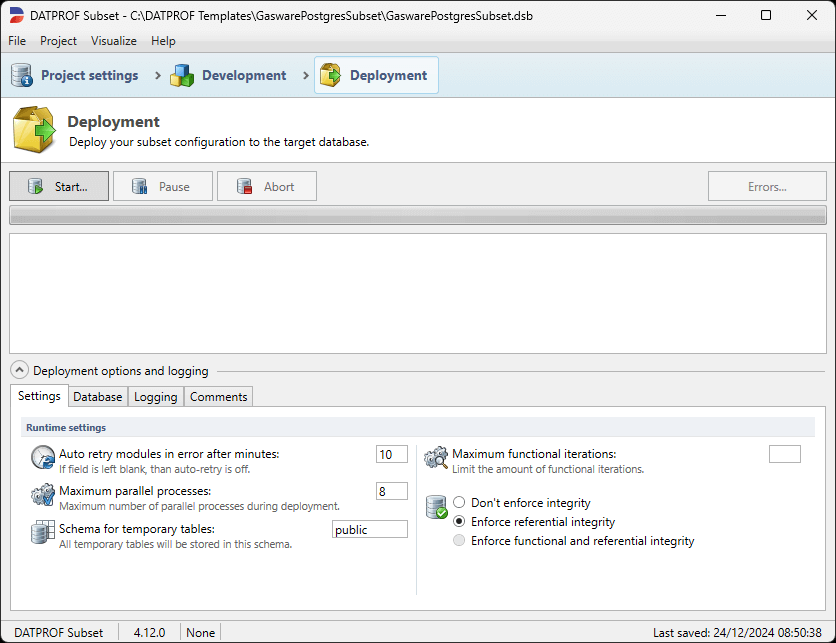Viewport: 836px width, 643px height.
Task: Open the Visualize menu
Action: (x=113, y=41)
